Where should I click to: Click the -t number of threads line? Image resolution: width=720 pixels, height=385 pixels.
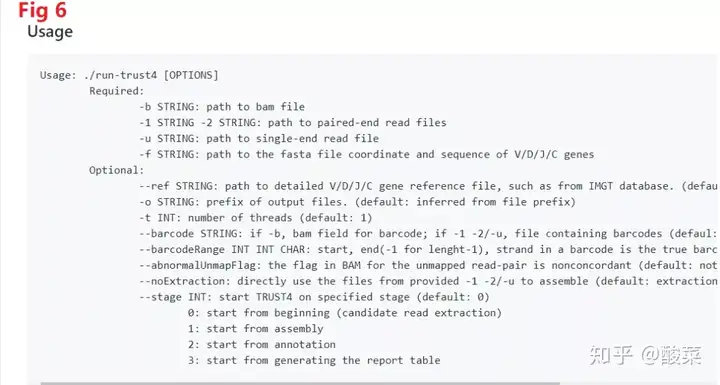pyautogui.click(x=255, y=218)
